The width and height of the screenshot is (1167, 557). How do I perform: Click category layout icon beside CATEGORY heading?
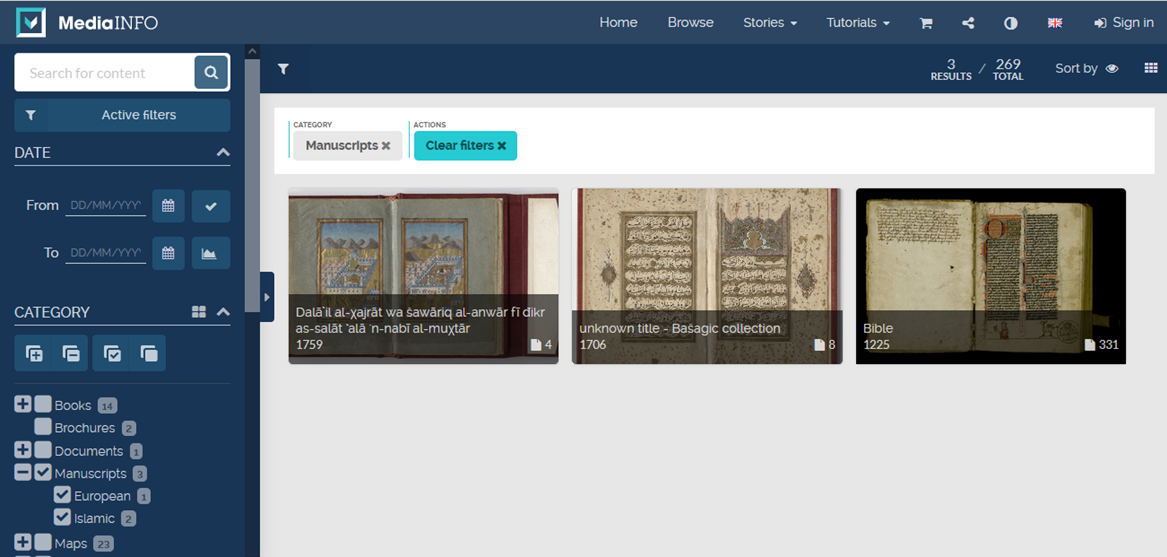(199, 312)
